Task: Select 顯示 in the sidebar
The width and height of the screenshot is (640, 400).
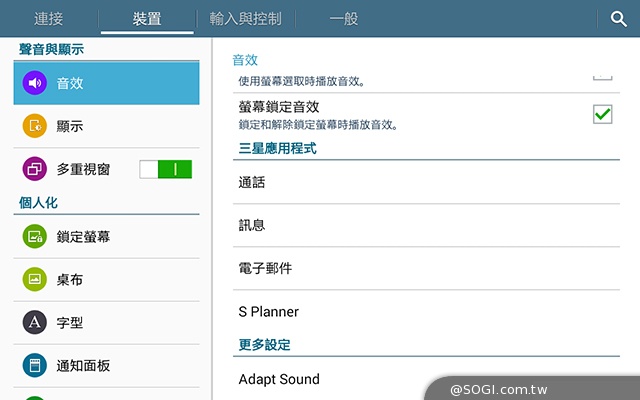Action: [x=107, y=126]
